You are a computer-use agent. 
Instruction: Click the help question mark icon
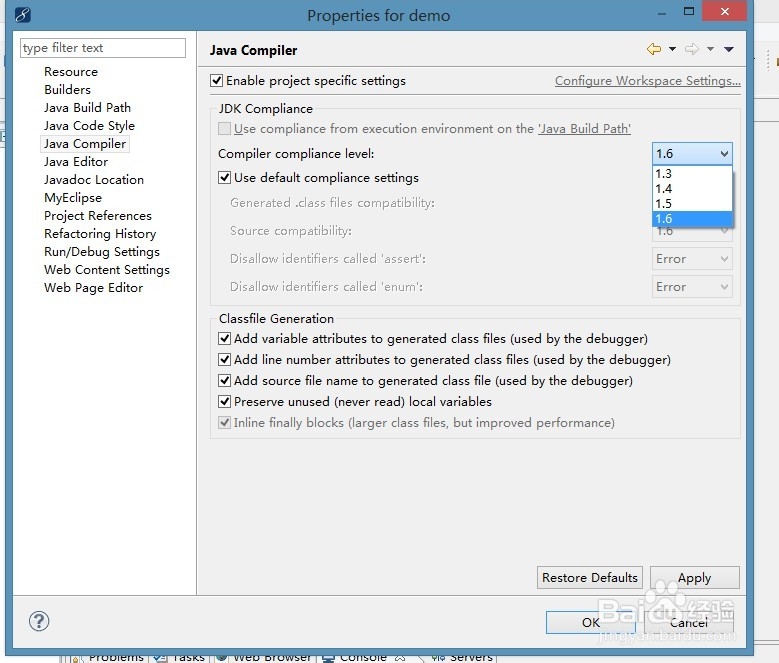(39, 621)
